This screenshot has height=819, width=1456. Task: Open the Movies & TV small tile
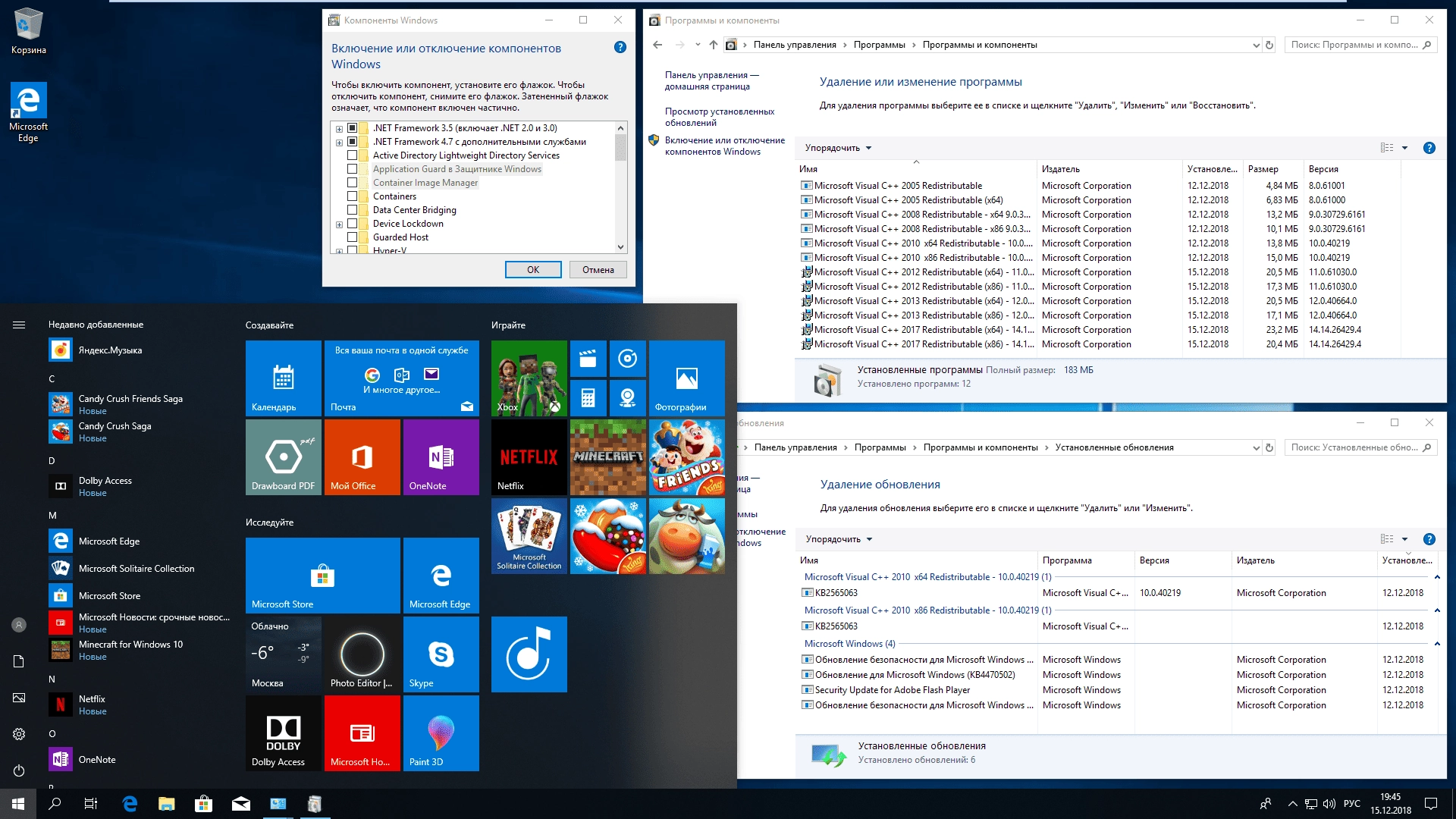(x=588, y=359)
